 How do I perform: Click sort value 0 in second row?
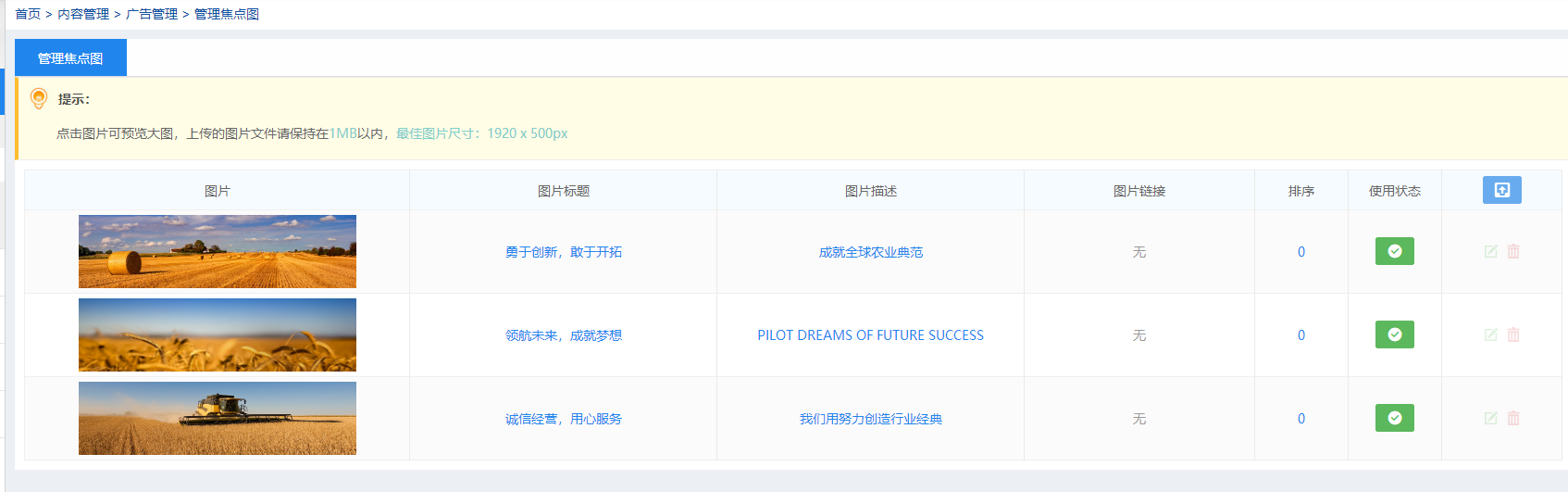pyautogui.click(x=1300, y=335)
